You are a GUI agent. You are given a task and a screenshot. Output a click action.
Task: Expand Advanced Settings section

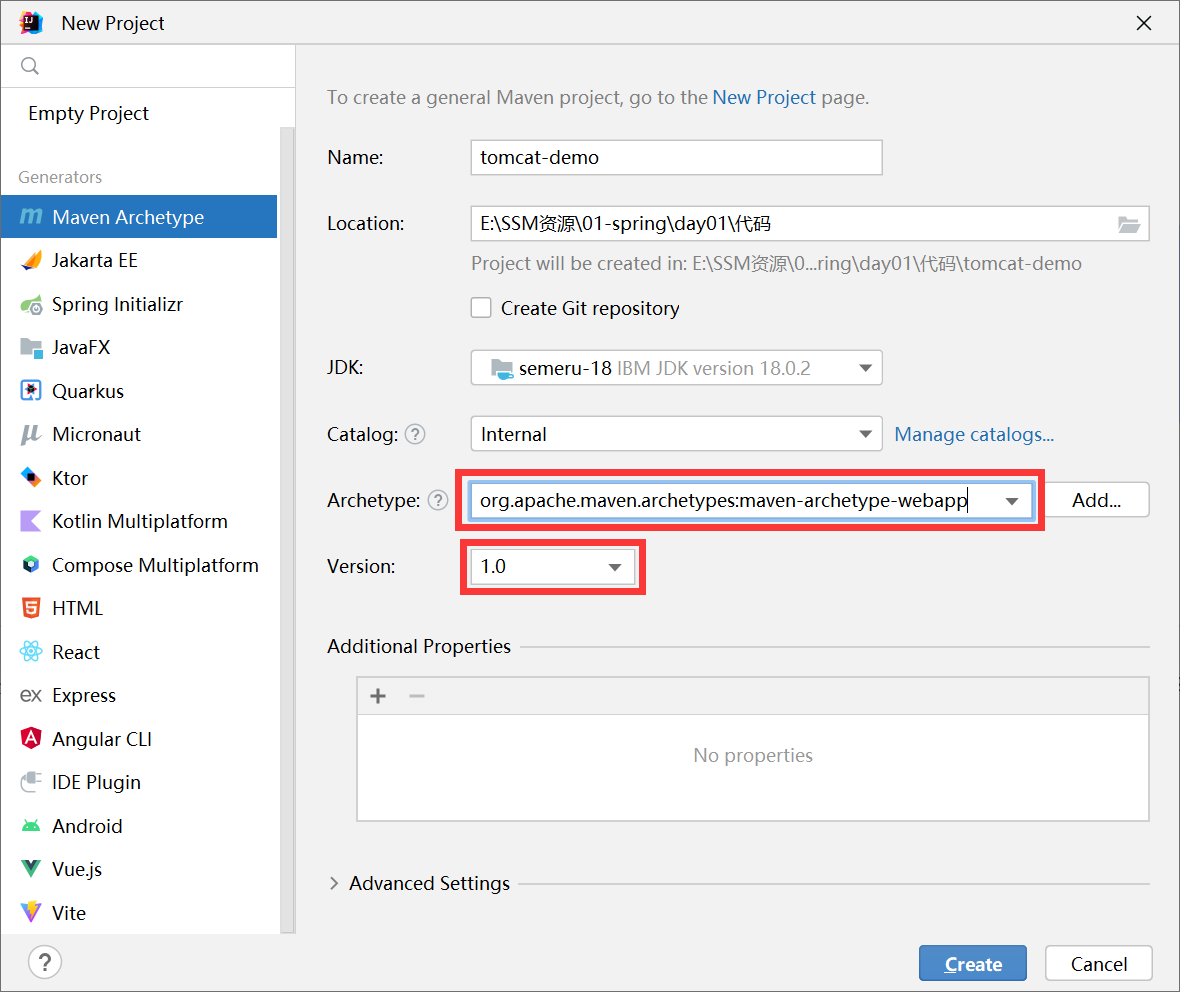(x=334, y=883)
